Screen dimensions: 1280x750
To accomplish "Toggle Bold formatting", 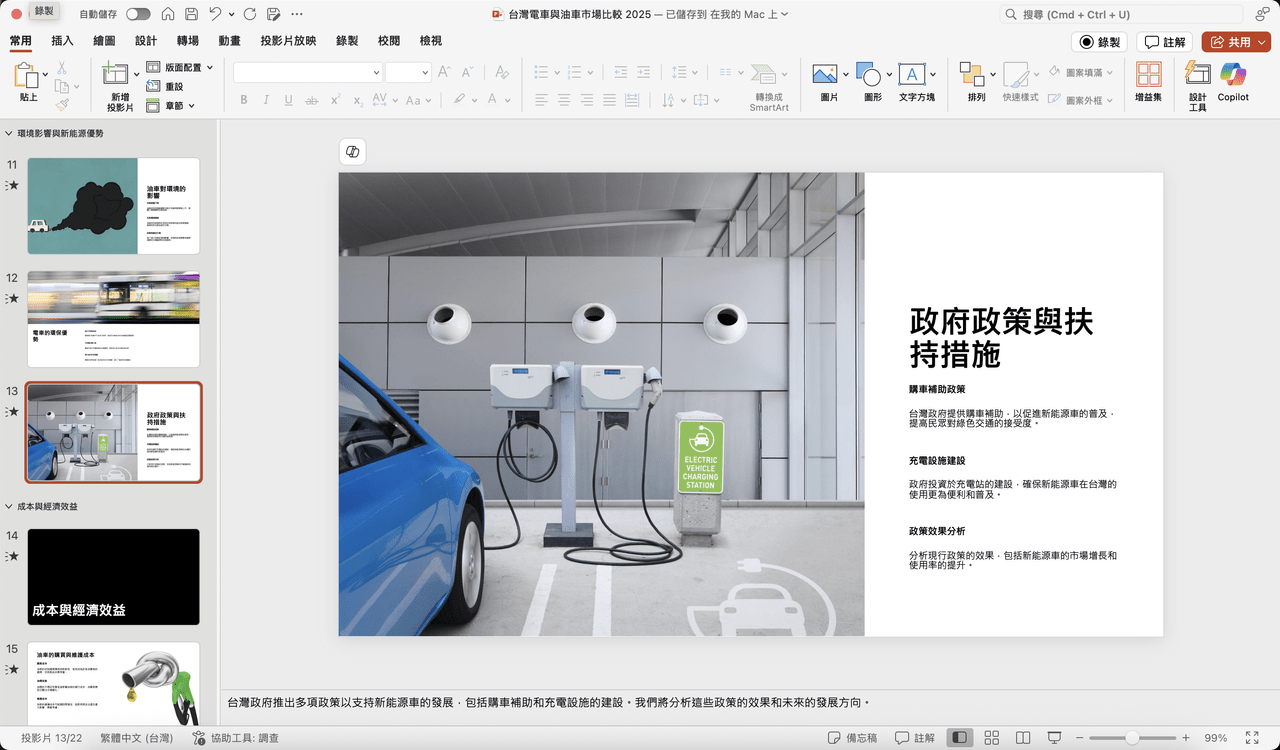I will (243, 100).
